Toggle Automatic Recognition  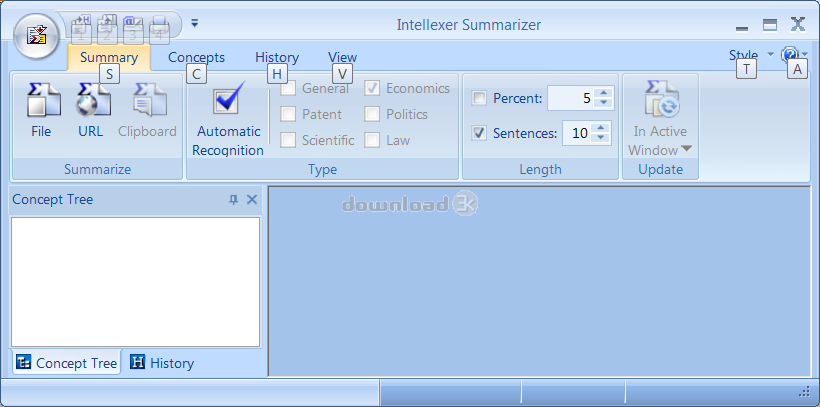228,119
